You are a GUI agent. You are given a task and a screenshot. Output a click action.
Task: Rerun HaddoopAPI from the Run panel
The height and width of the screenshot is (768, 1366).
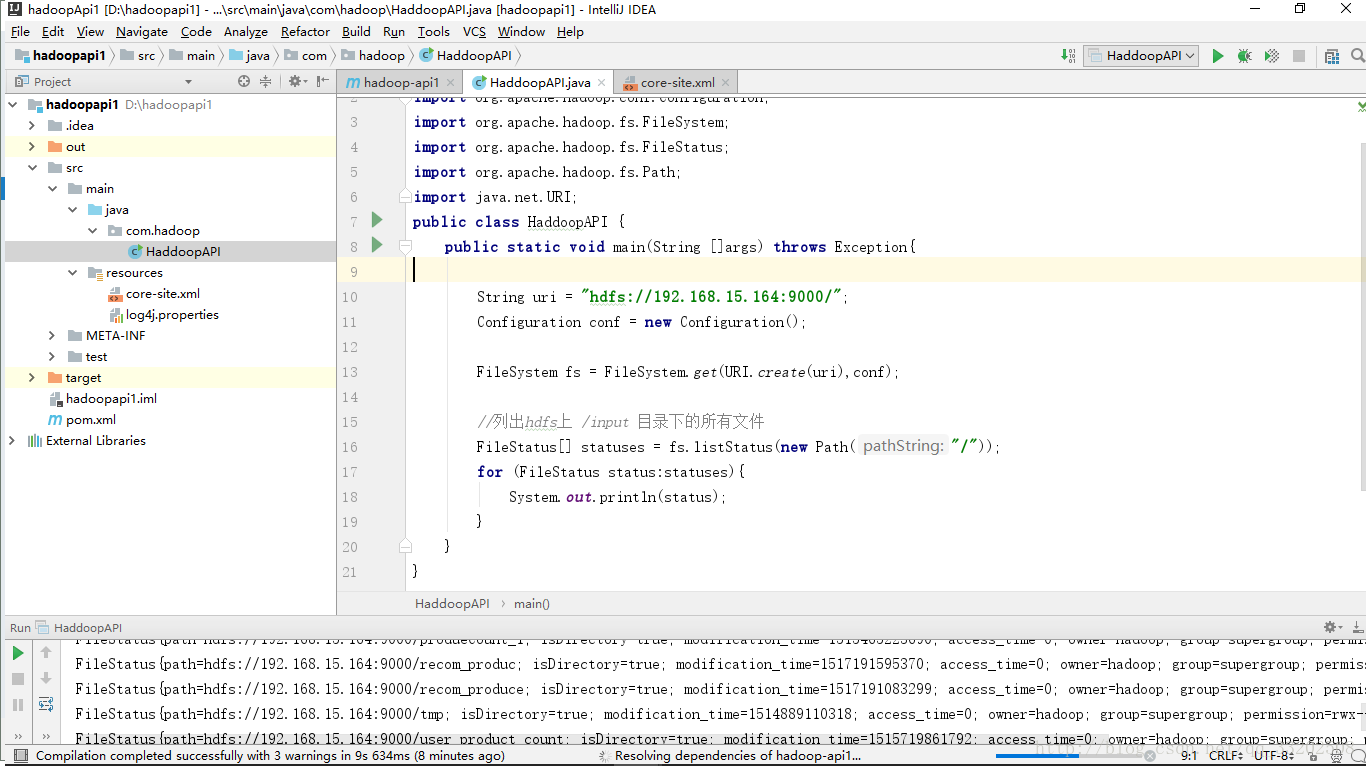(18, 653)
